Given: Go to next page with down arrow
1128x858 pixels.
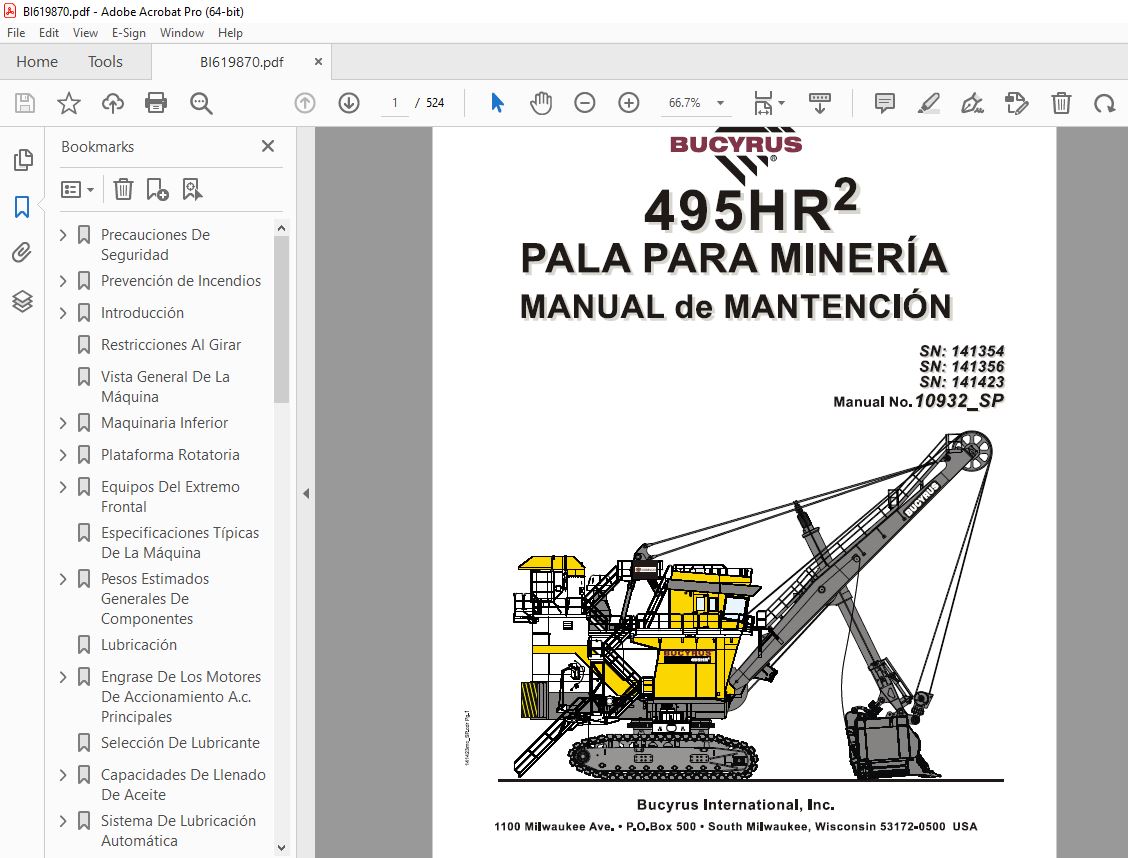Looking at the screenshot, I should [x=349, y=104].
